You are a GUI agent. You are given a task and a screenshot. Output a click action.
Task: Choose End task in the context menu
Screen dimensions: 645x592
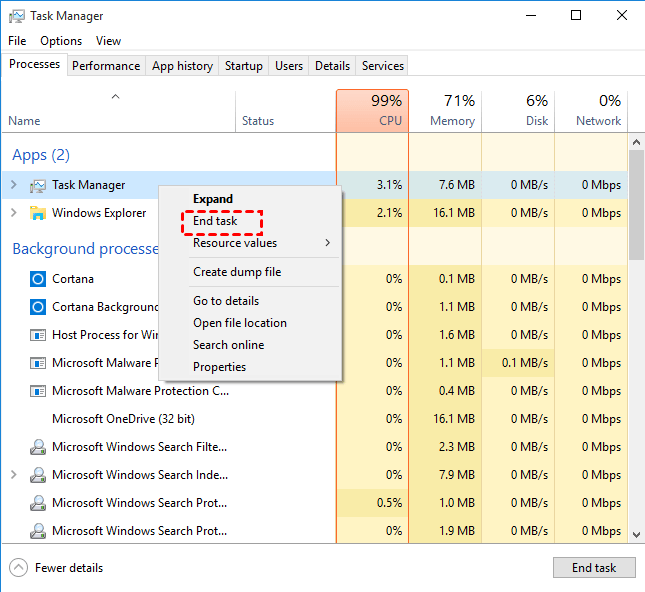[215, 221]
